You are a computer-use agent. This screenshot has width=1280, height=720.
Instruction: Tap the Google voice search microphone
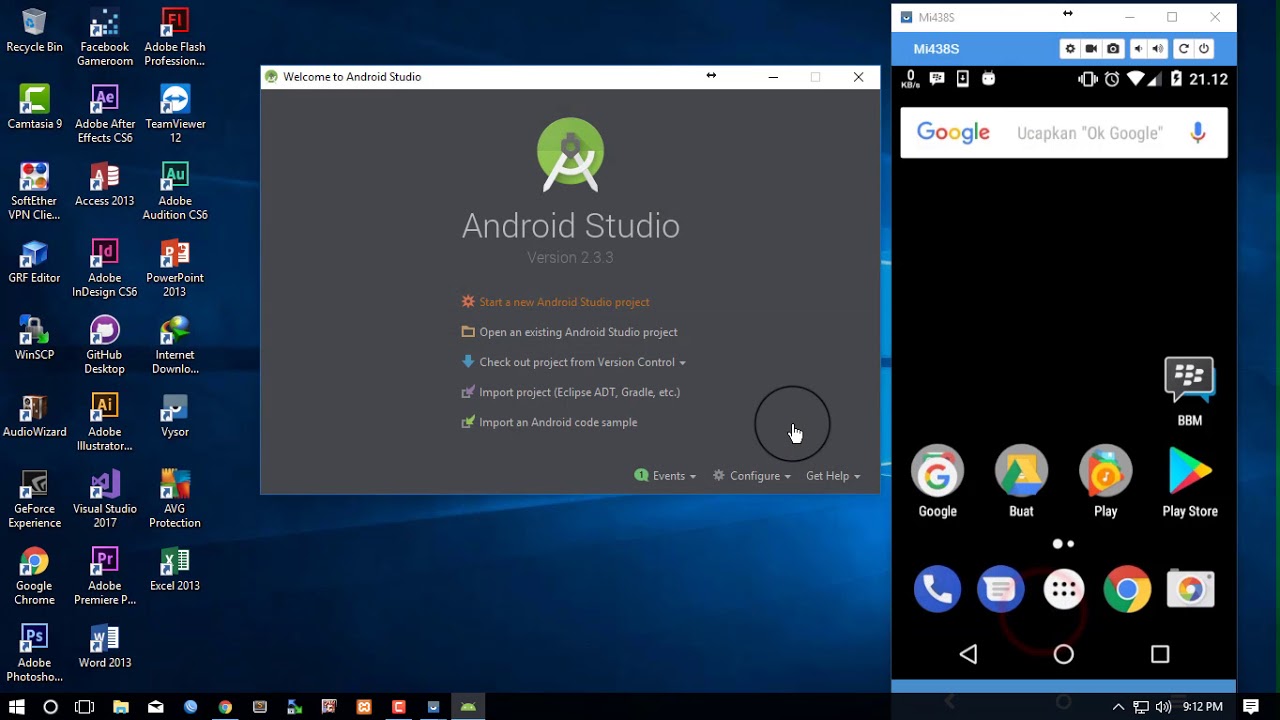[1197, 133]
